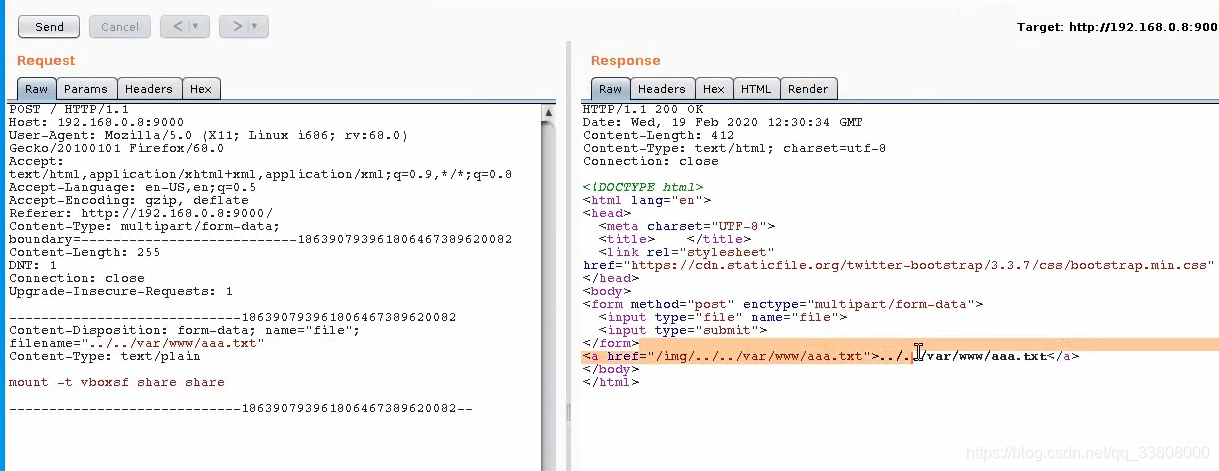Click the 'POST / HTTP/1.1' request line
1219x471 pixels.
pyautogui.click(x=68, y=109)
